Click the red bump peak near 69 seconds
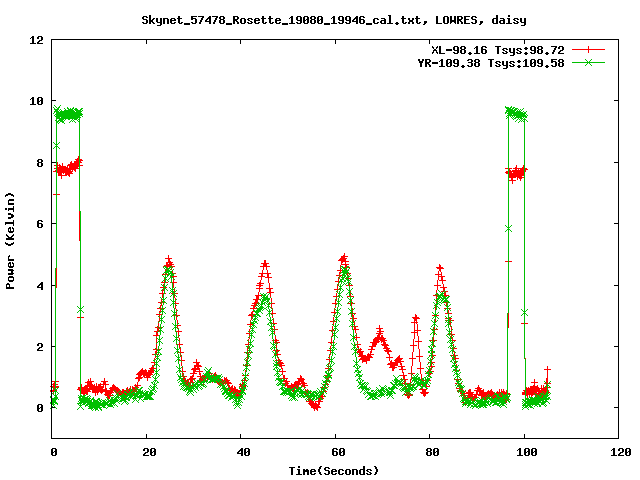640x480 pixels. click(x=380, y=329)
